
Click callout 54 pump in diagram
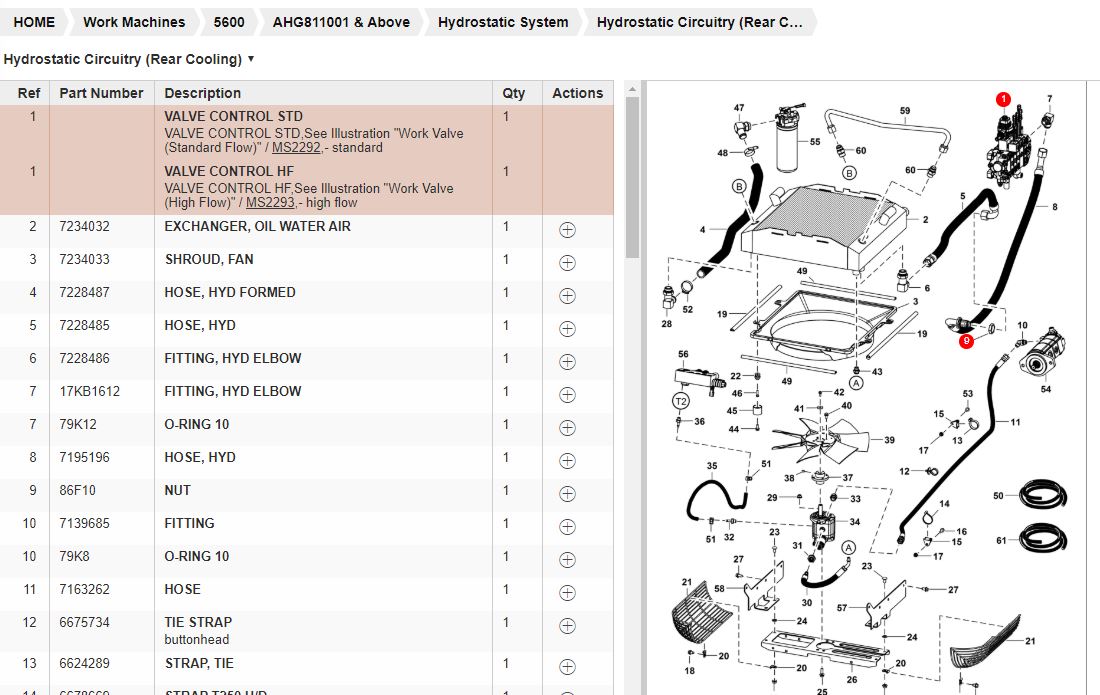[x=1045, y=389]
